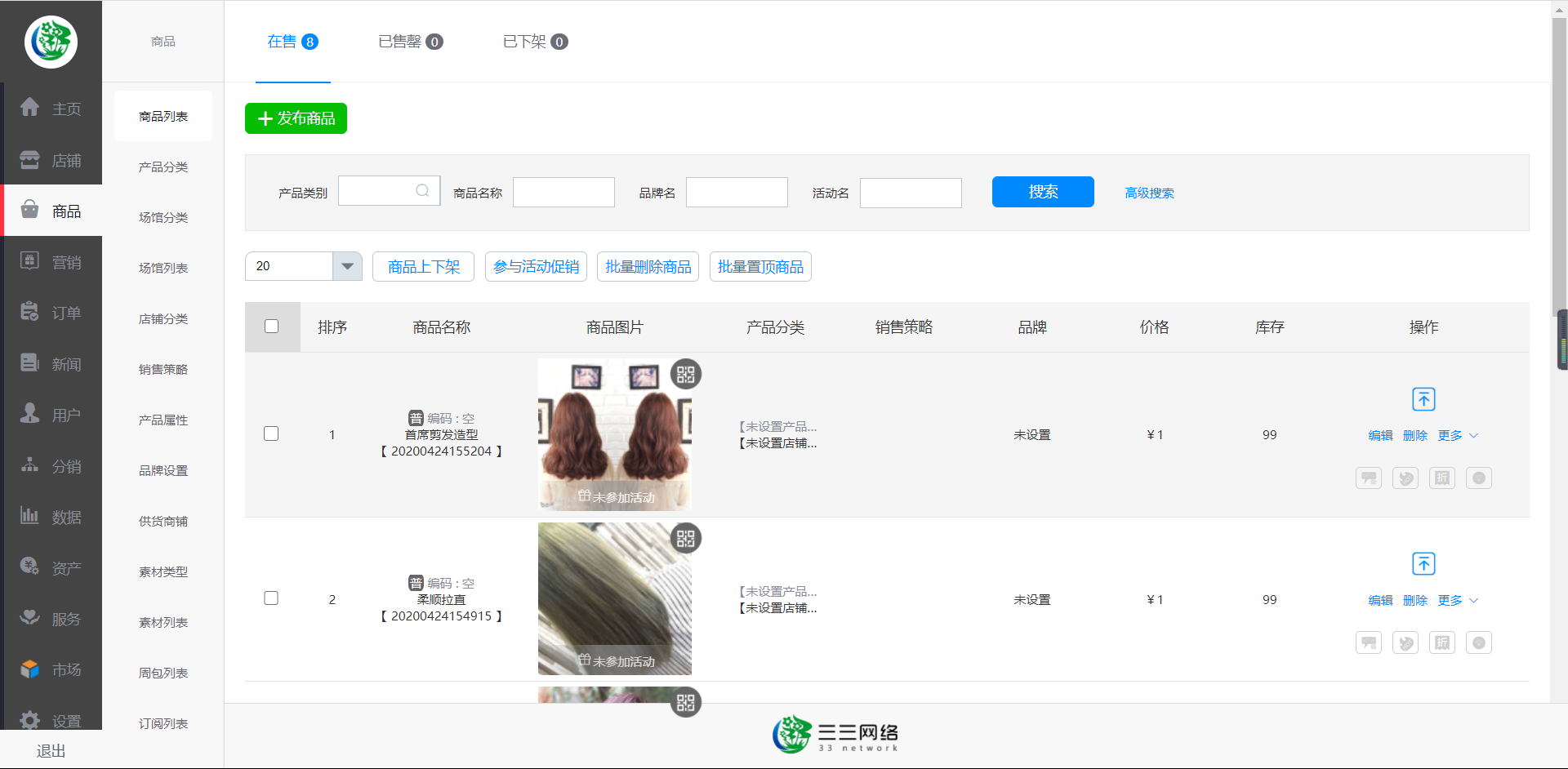
Task: Click the search magnifier in 产品类别 field
Action: coord(422,191)
